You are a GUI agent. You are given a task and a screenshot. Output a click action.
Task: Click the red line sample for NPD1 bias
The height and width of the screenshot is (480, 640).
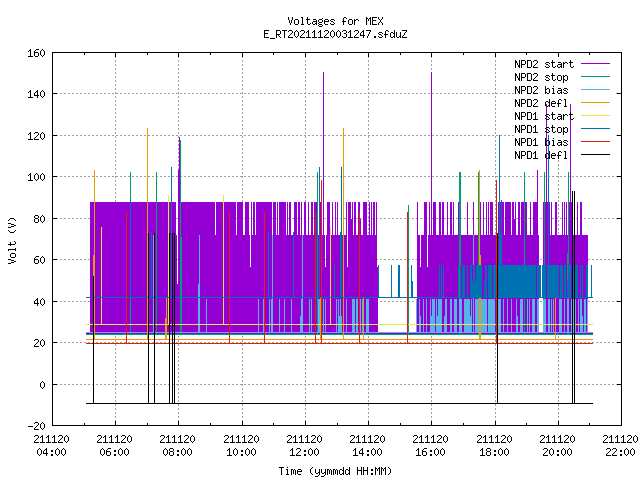coord(595,142)
